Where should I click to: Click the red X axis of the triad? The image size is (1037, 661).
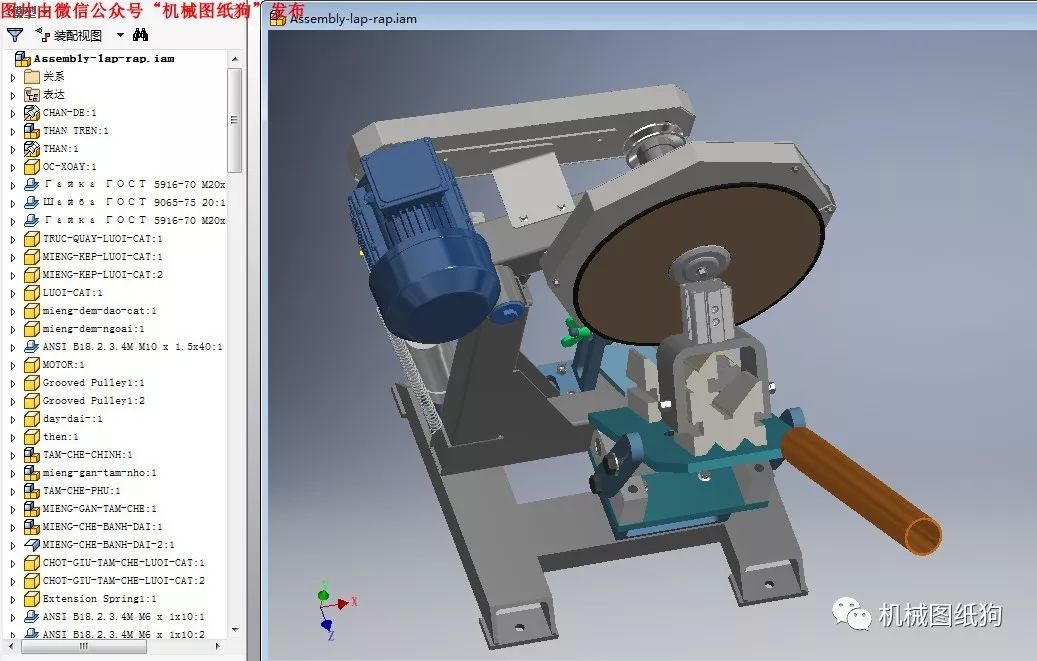click(x=343, y=603)
